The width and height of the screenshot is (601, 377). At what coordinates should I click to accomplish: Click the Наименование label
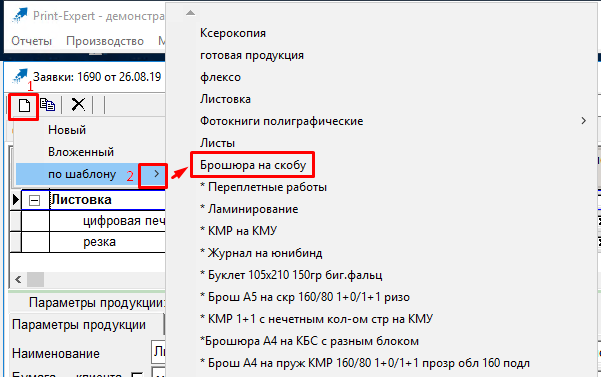[x=56, y=353]
